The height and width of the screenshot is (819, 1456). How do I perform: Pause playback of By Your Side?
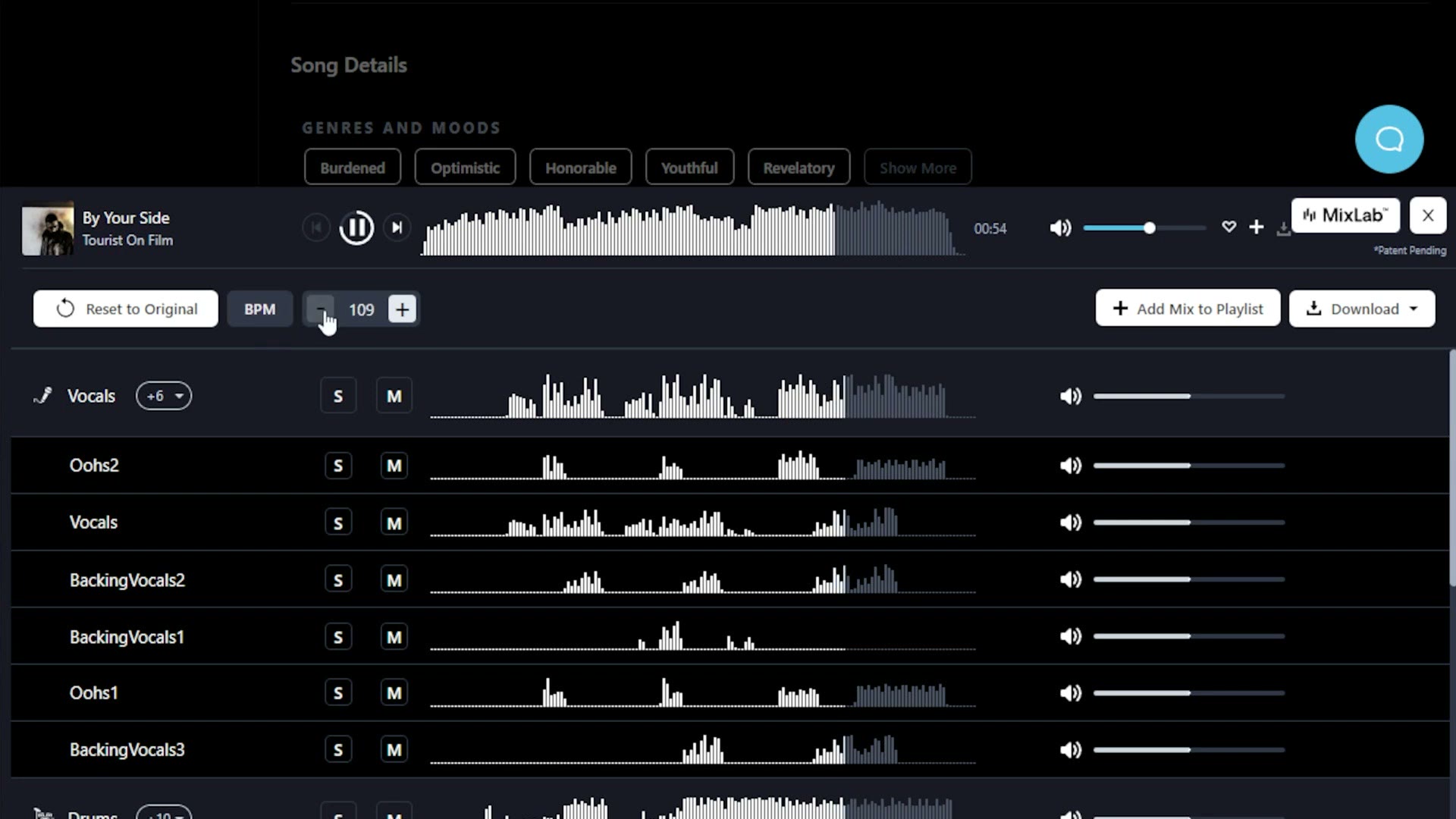[356, 227]
